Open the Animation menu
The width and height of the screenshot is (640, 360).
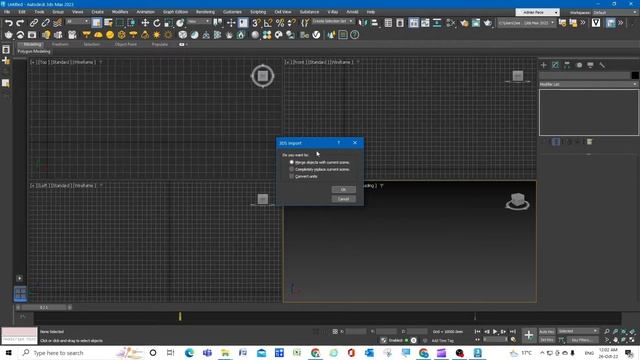pyautogui.click(x=145, y=12)
